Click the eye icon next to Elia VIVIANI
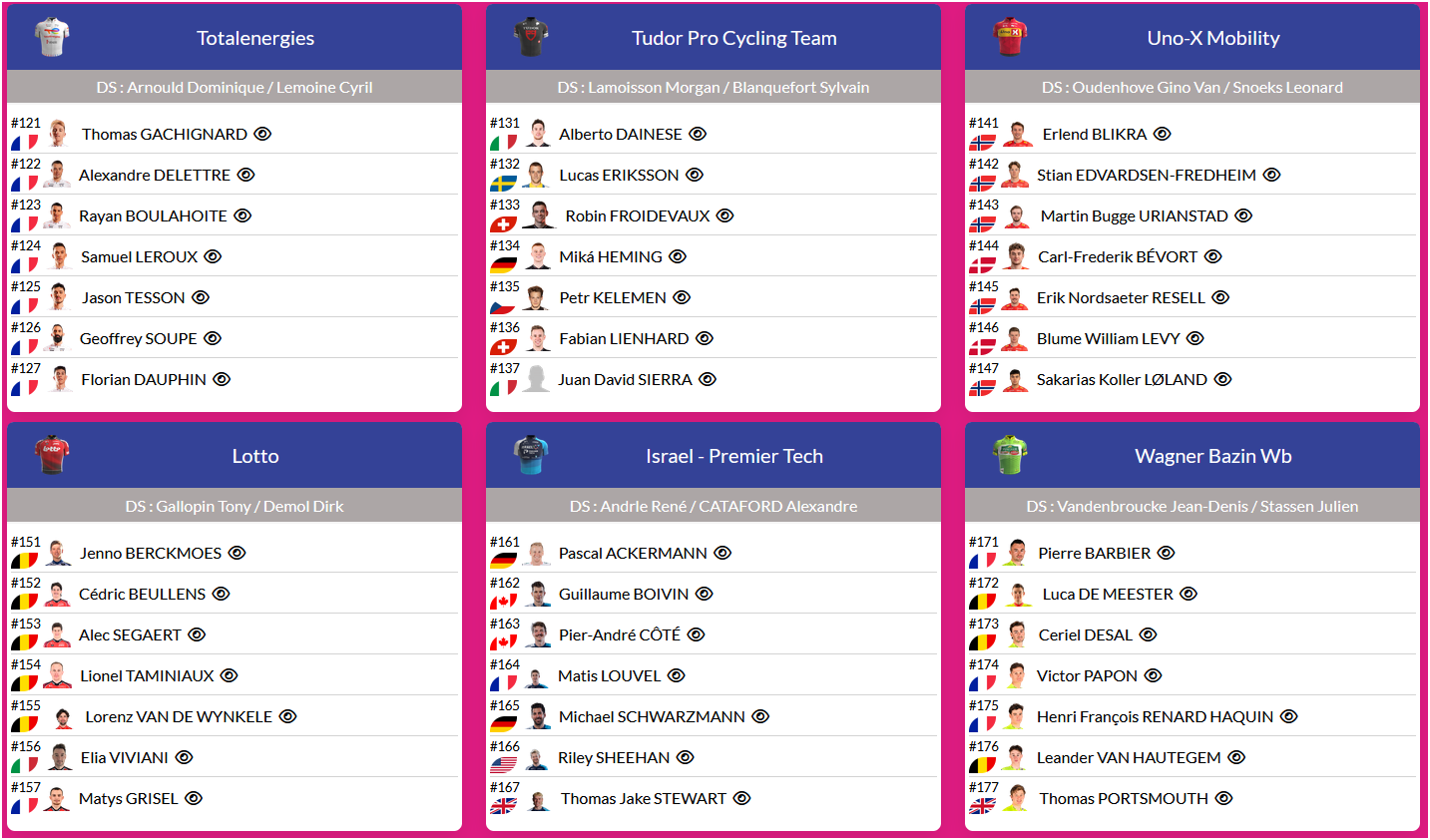This screenshot has height=840, width=1430. coord(184,757)
